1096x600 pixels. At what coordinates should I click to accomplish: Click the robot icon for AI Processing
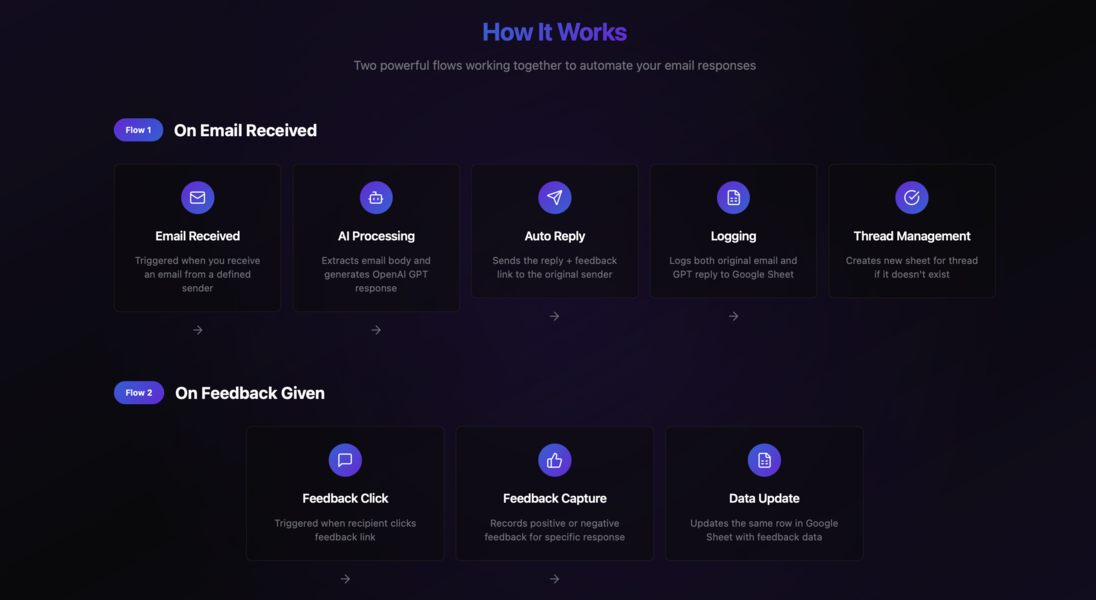click(376, 198)
